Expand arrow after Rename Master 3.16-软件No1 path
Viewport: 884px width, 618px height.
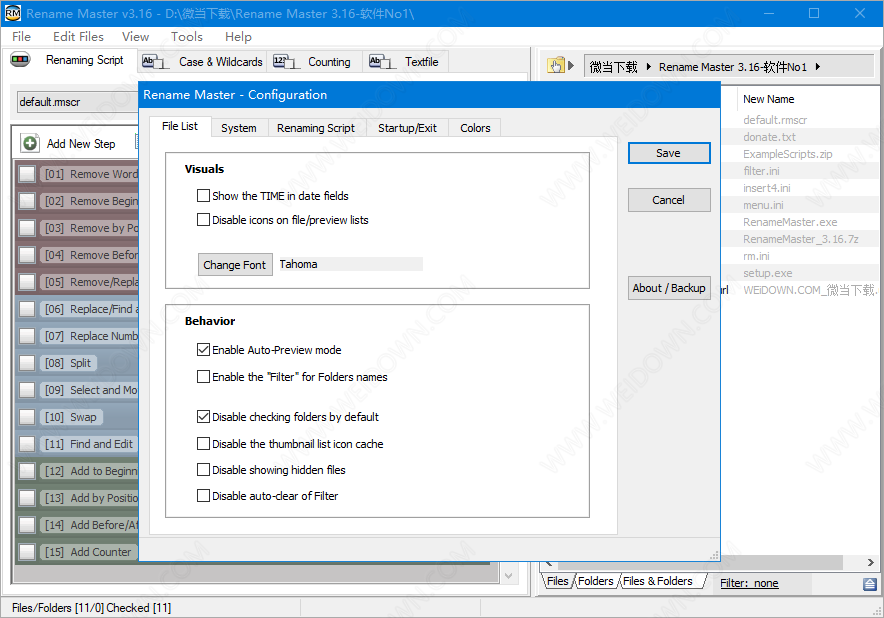(x=817, y=67)
